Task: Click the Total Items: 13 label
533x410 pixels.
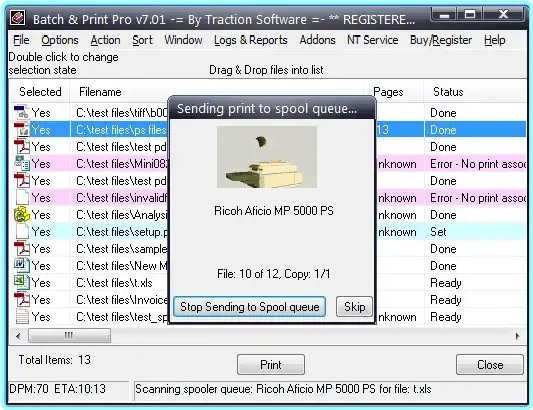Action: coord(55,360)
